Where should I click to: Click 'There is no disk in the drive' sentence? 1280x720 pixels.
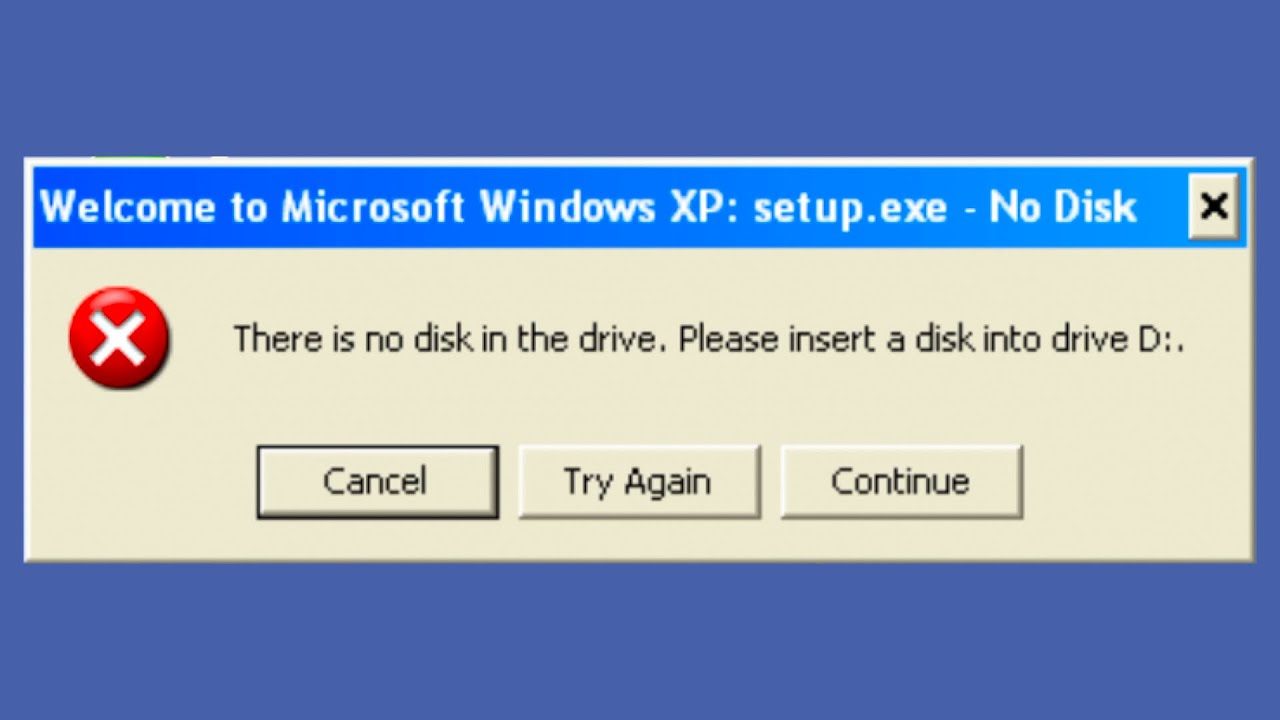(448, 340)
